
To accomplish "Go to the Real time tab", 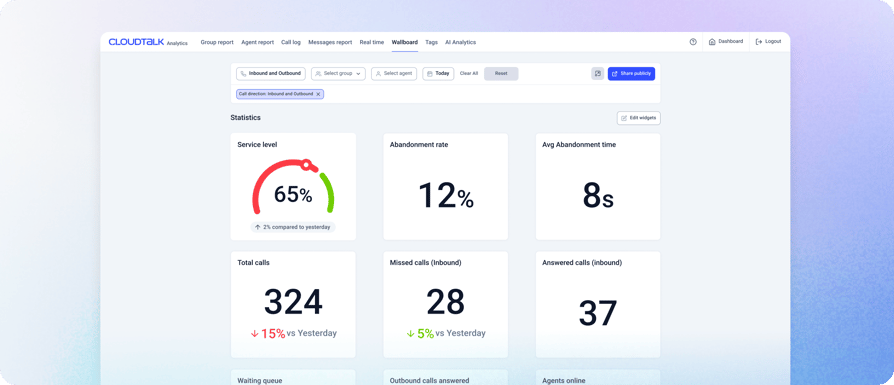I will [372, 42].
